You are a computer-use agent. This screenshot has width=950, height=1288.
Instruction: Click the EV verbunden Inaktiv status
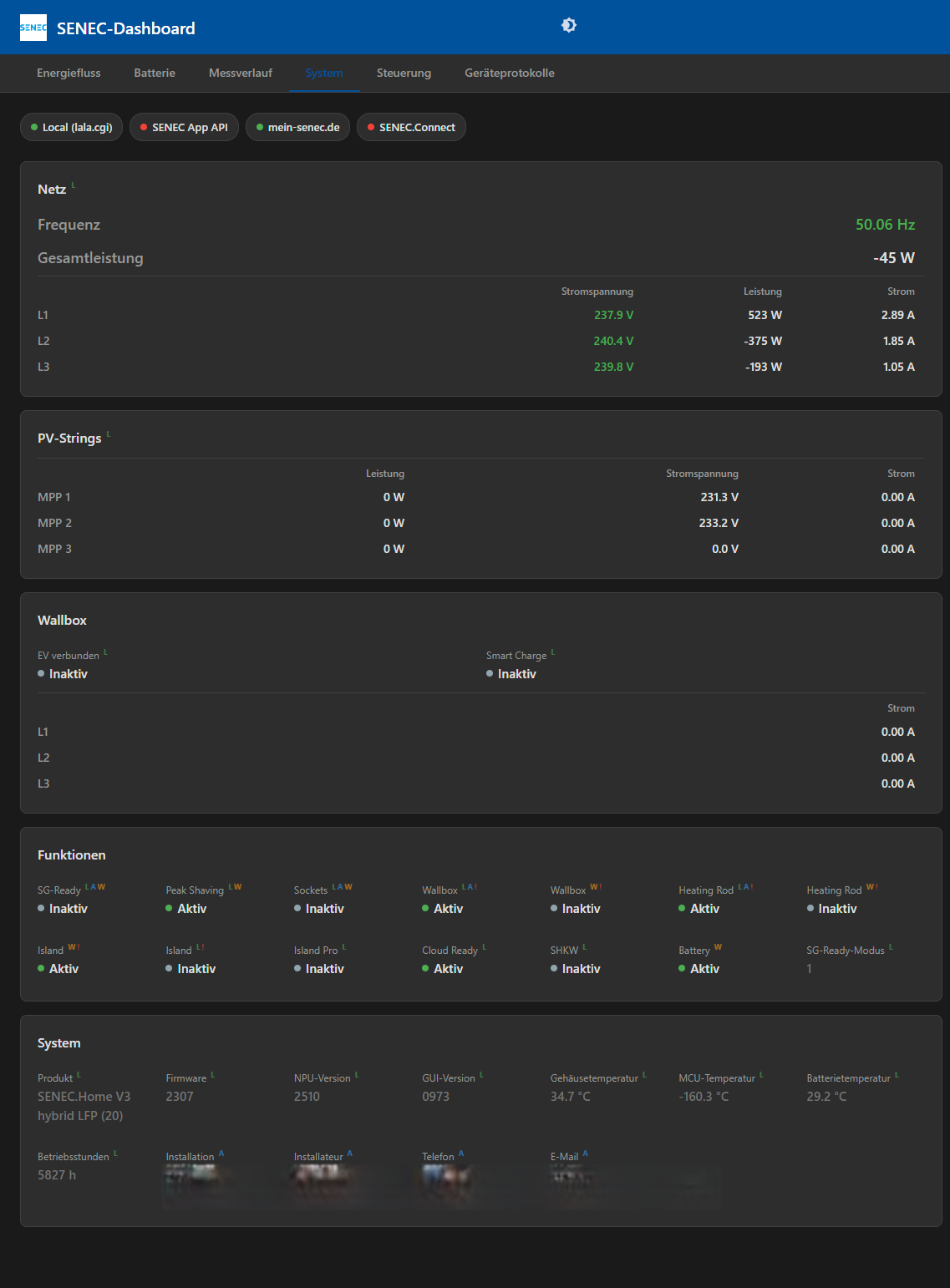click(63, 674)
